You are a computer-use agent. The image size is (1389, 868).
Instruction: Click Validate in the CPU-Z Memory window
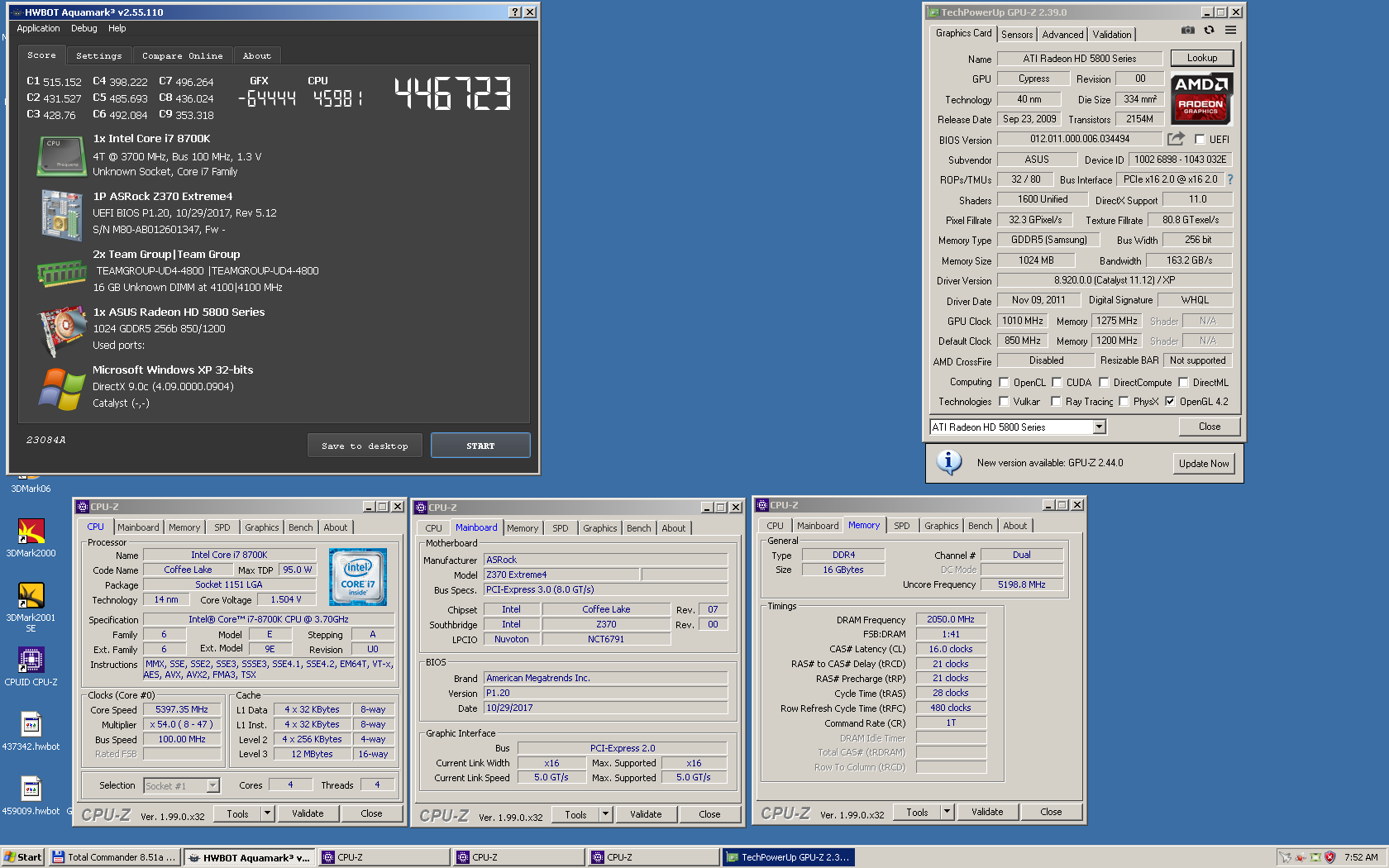coord(987,813)
